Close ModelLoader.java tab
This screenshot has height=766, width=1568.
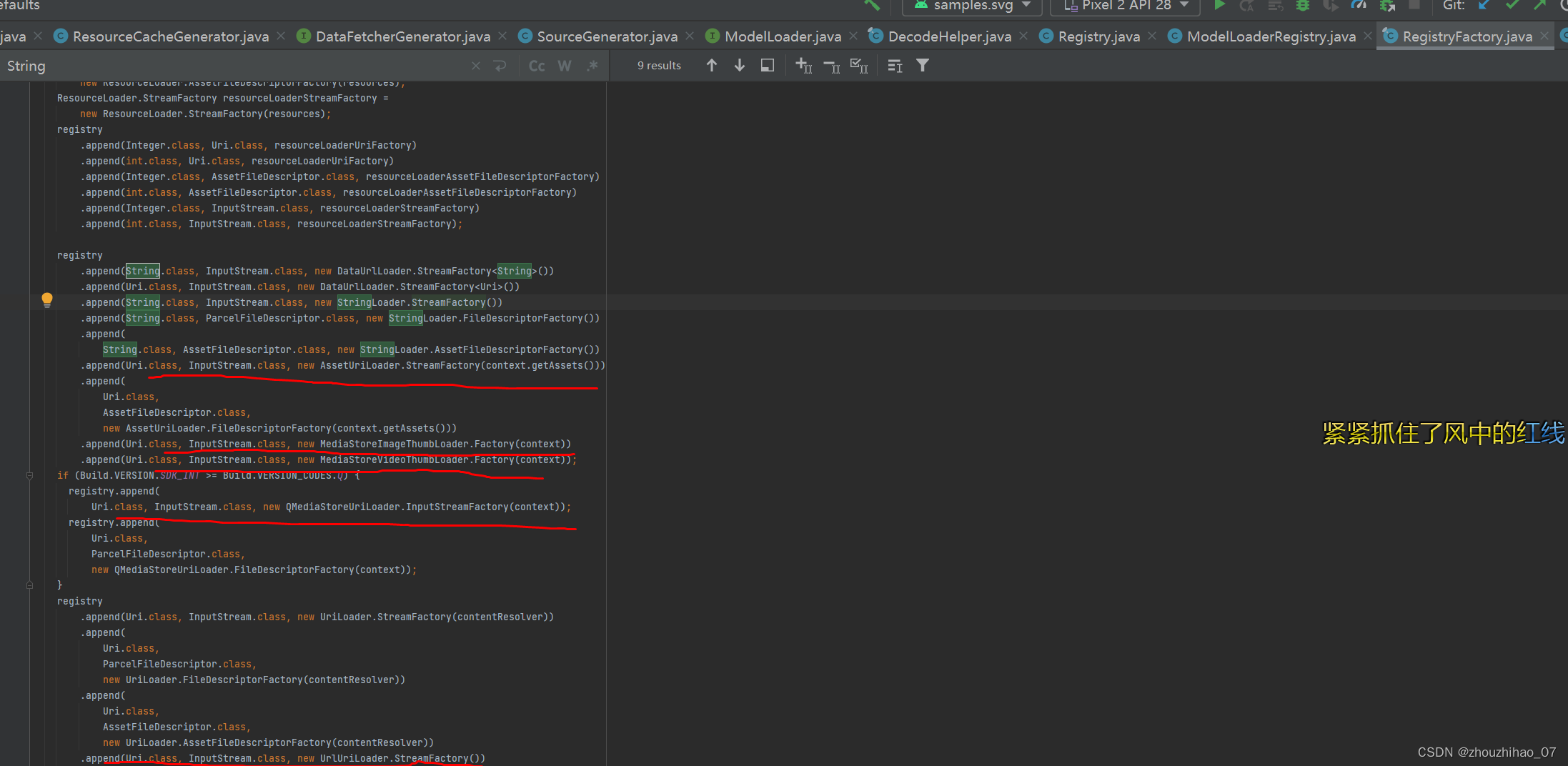point(853,36)
